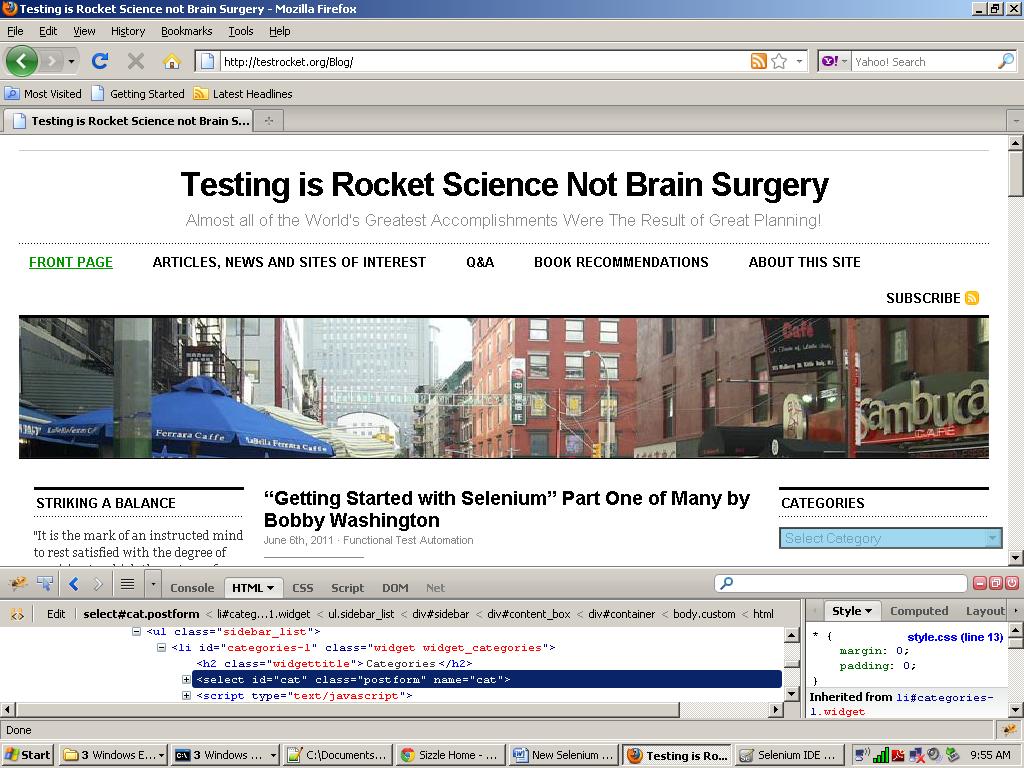
Task: Bookmark this page with the star icon
Action: point(778,61)
